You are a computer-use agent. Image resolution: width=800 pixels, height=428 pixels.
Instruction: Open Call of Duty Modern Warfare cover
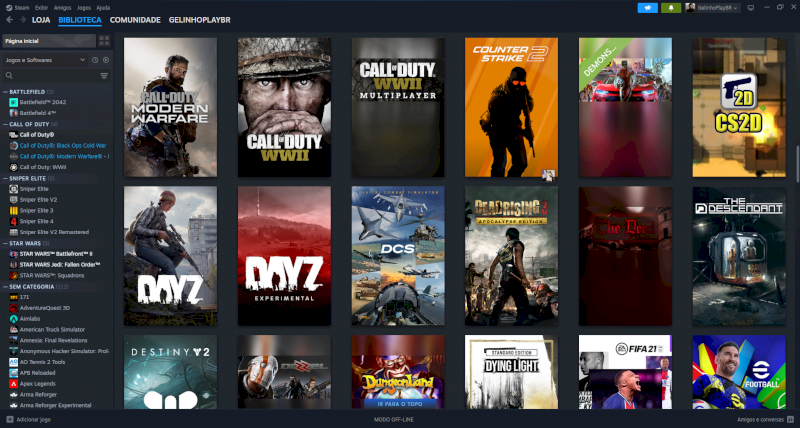point(170,107)
